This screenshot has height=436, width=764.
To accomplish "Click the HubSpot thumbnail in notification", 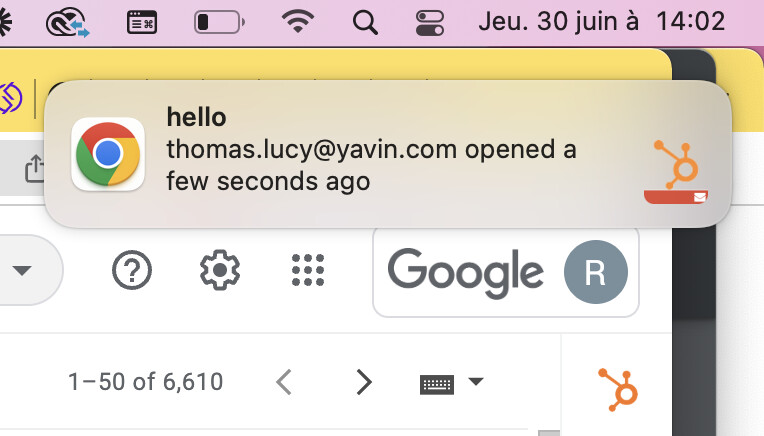I will (x=676, y=171).
